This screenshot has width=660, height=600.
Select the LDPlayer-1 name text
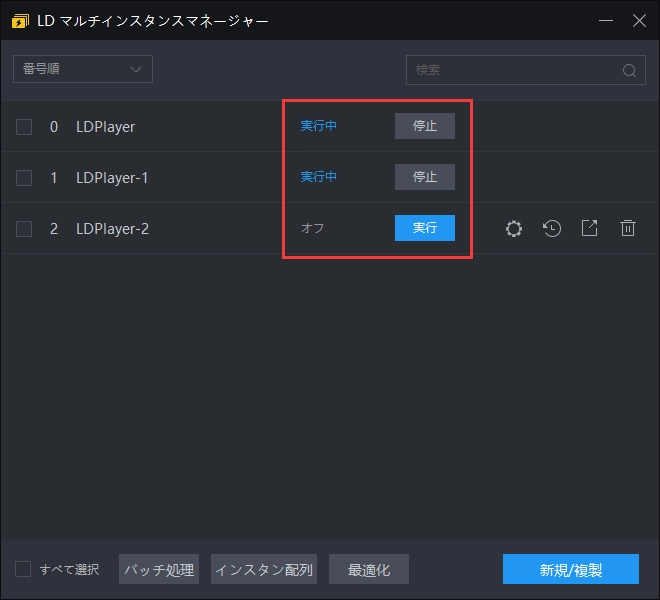click(112, 178)
